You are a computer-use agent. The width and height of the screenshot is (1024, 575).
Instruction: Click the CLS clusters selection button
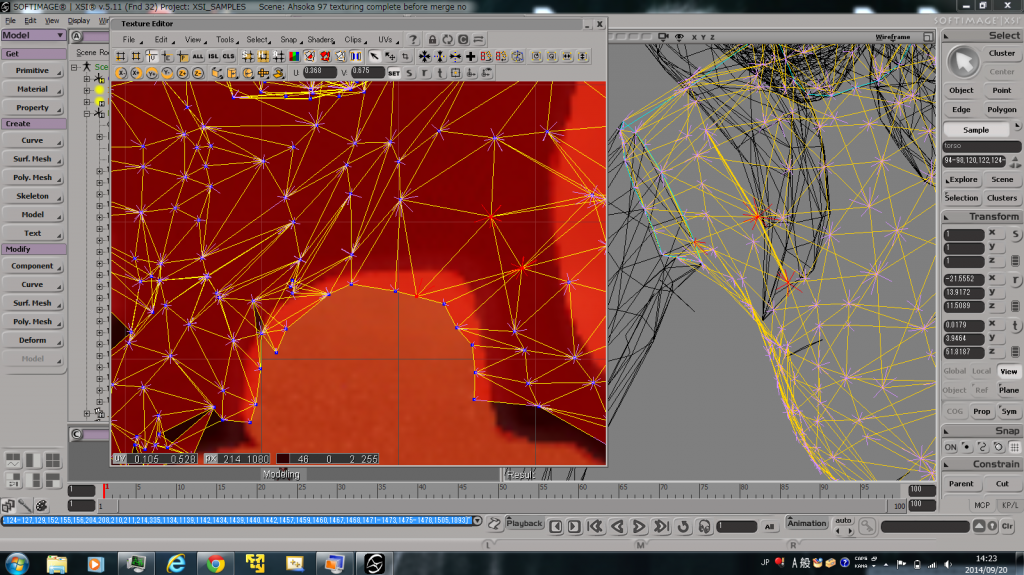tap(229, 57)
